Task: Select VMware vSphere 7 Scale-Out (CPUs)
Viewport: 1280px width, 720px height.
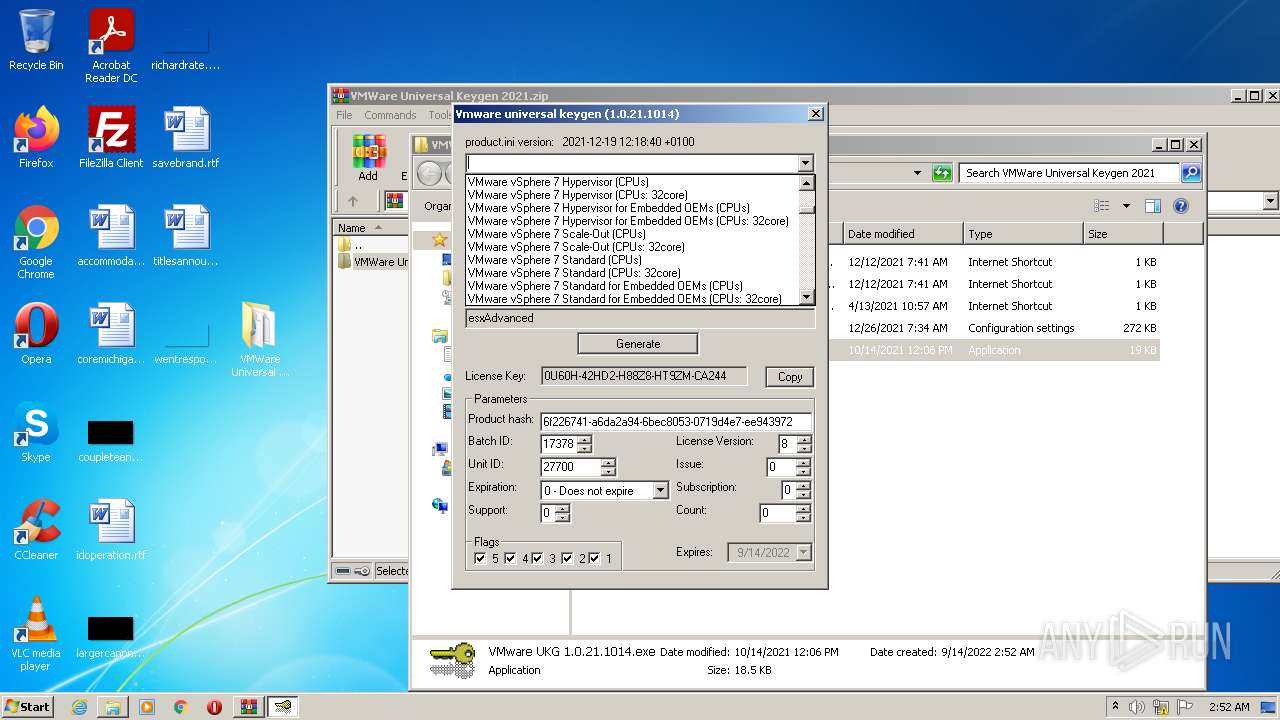Action: 557,234
